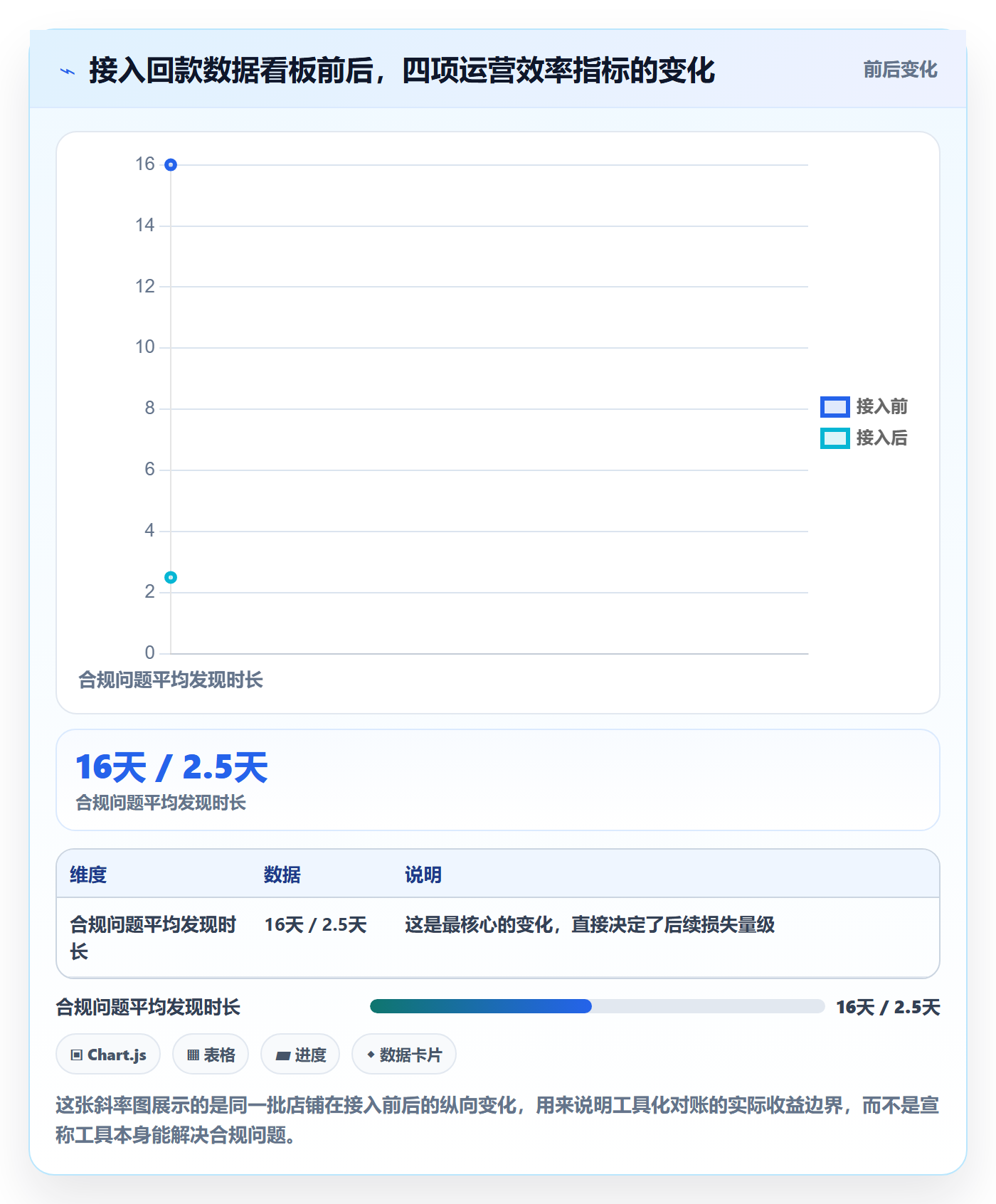Click the y-axis tick label 14
Image resolution: width=996 pixels, height=1204 pixels.
point(145,226)
